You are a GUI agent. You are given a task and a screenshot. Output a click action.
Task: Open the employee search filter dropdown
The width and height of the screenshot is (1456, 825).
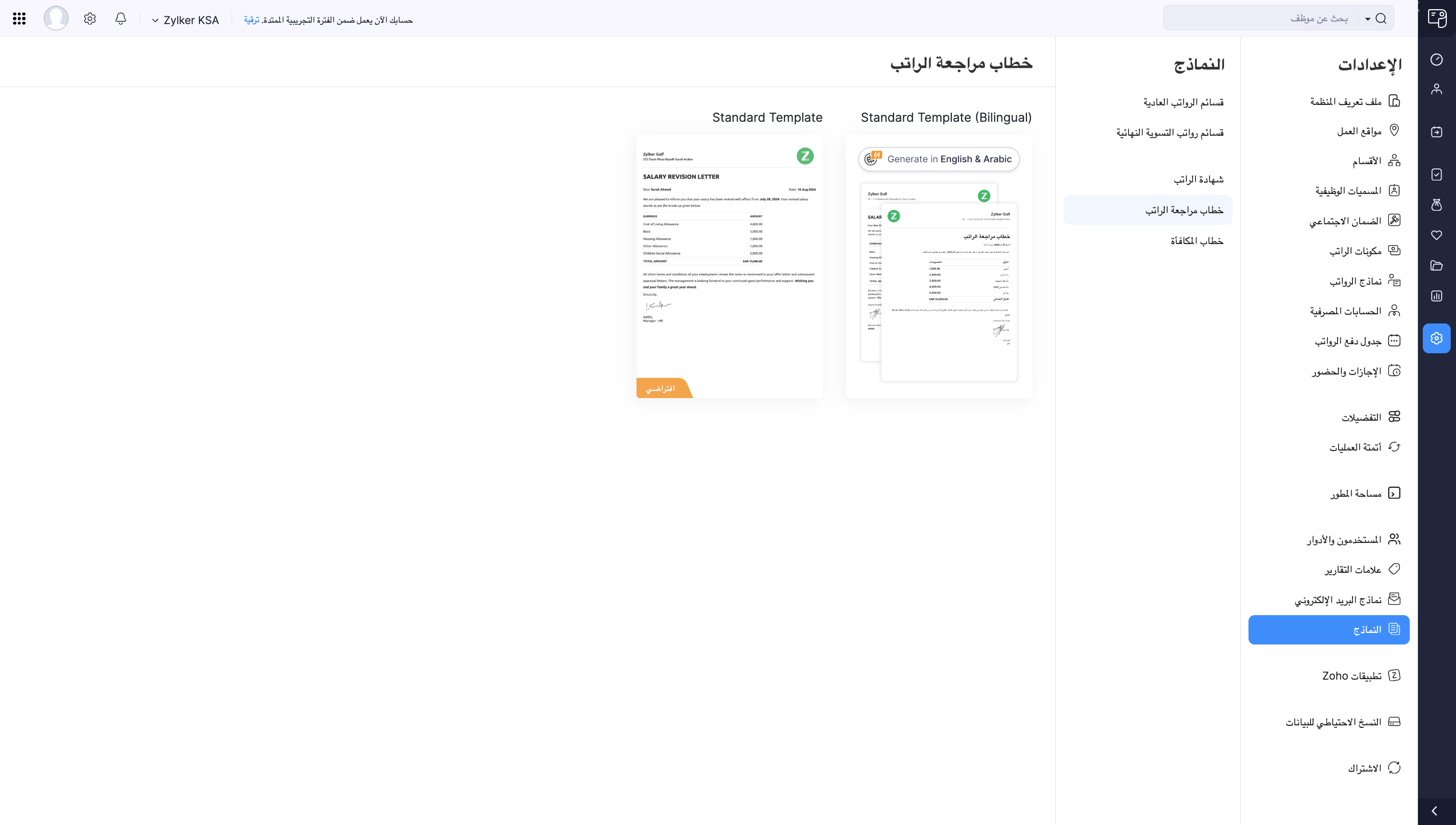point(1368,18)
